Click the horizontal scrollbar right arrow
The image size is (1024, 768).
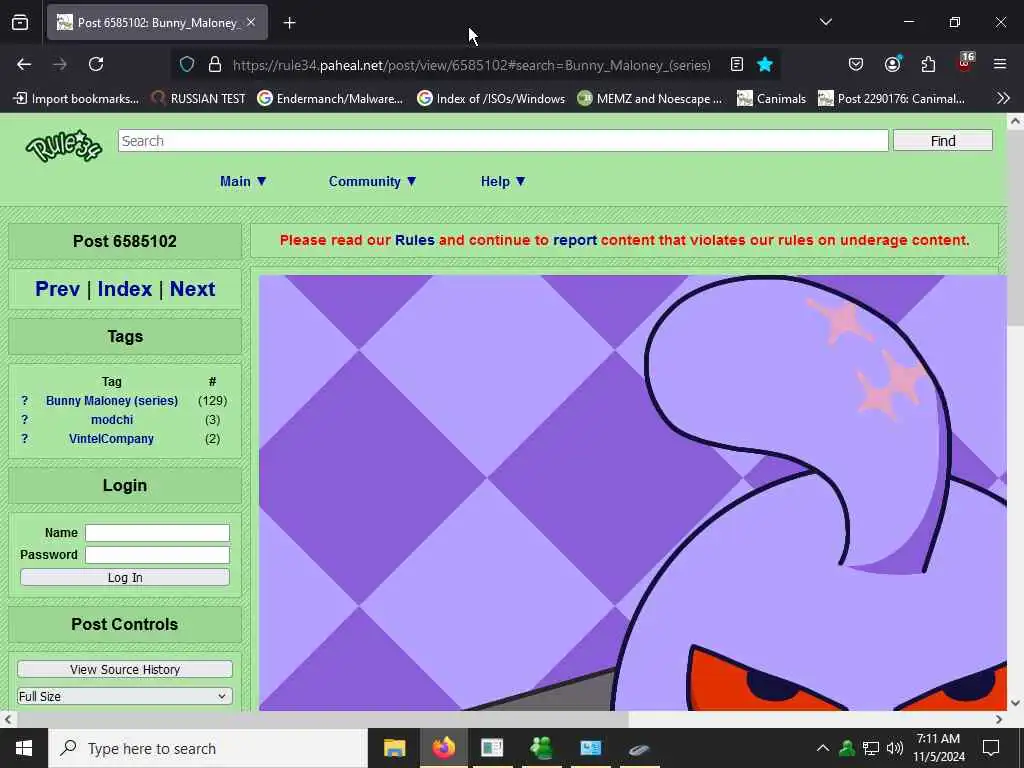(x=999, y=719)
